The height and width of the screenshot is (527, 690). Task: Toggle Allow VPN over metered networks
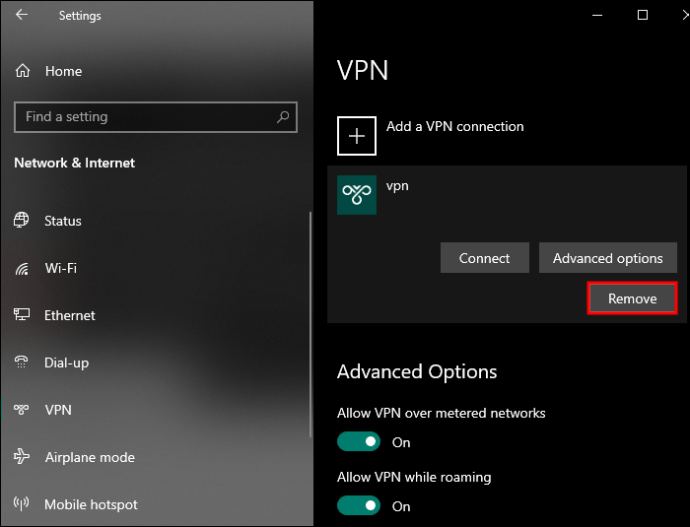pyautogui.click(x=359, y=442)
